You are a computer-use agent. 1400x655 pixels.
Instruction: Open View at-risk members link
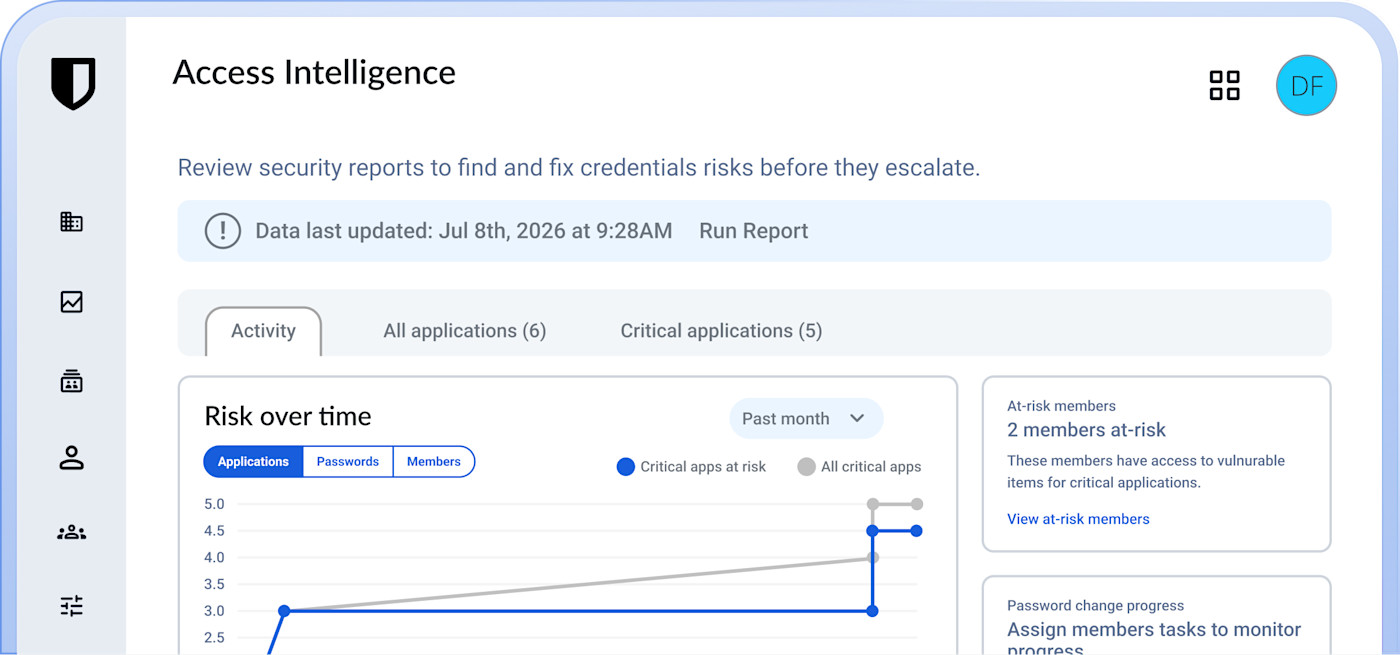(1078, 519)
